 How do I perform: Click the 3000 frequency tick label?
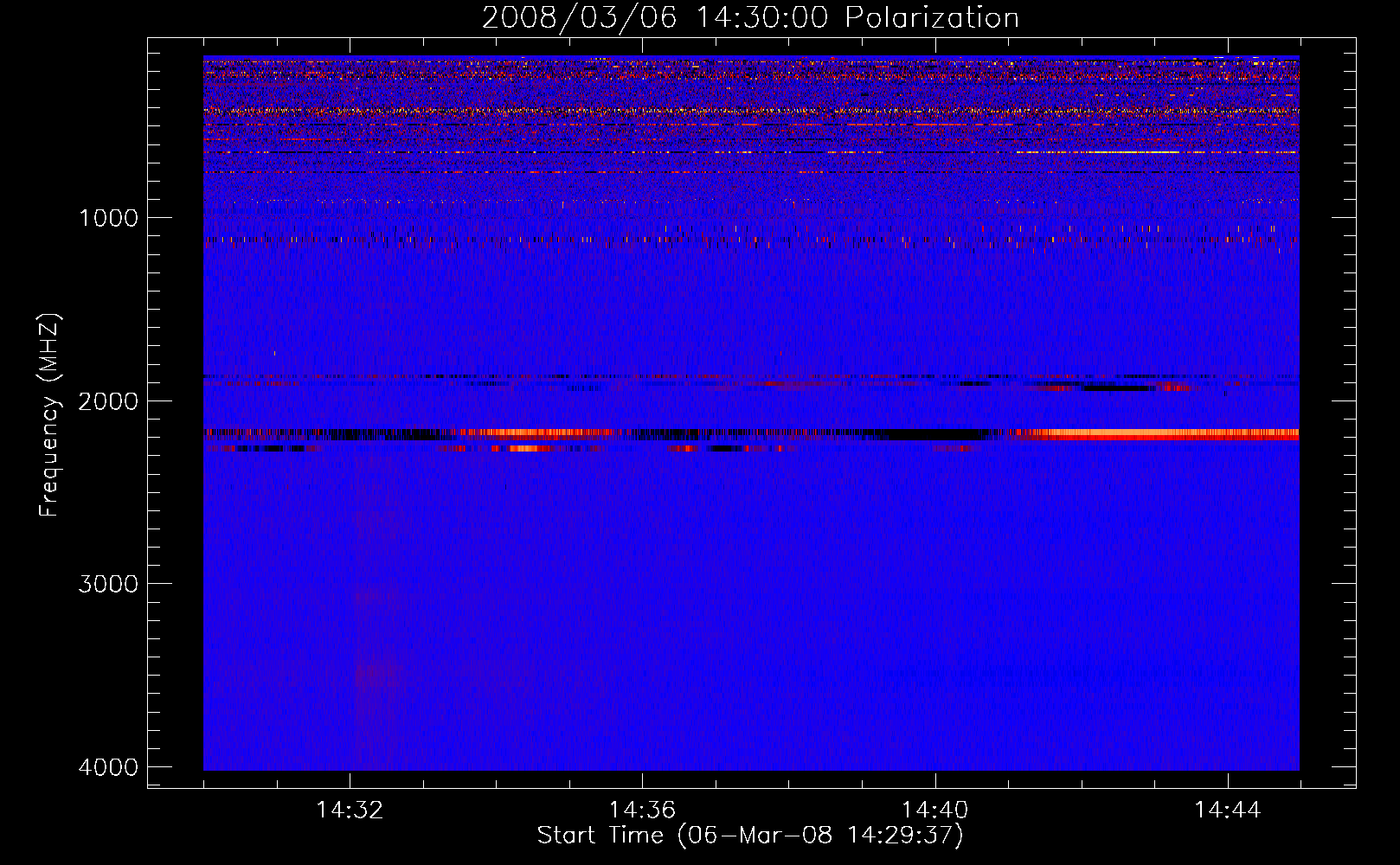pos(108,584)
